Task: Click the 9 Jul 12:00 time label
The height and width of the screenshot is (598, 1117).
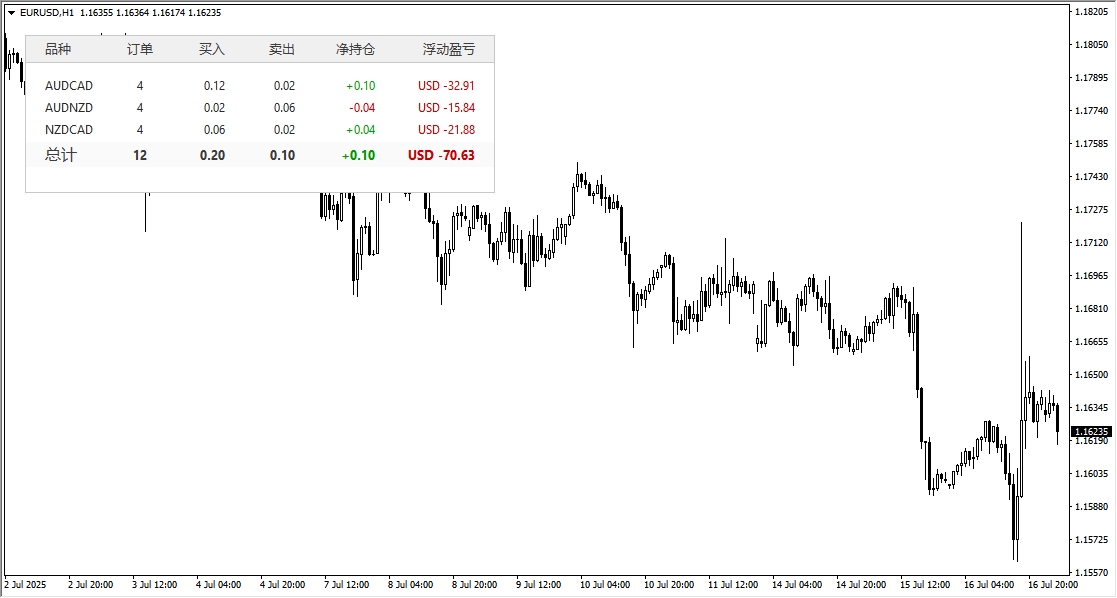Action: pyautogui.click(x=540, y=584)
